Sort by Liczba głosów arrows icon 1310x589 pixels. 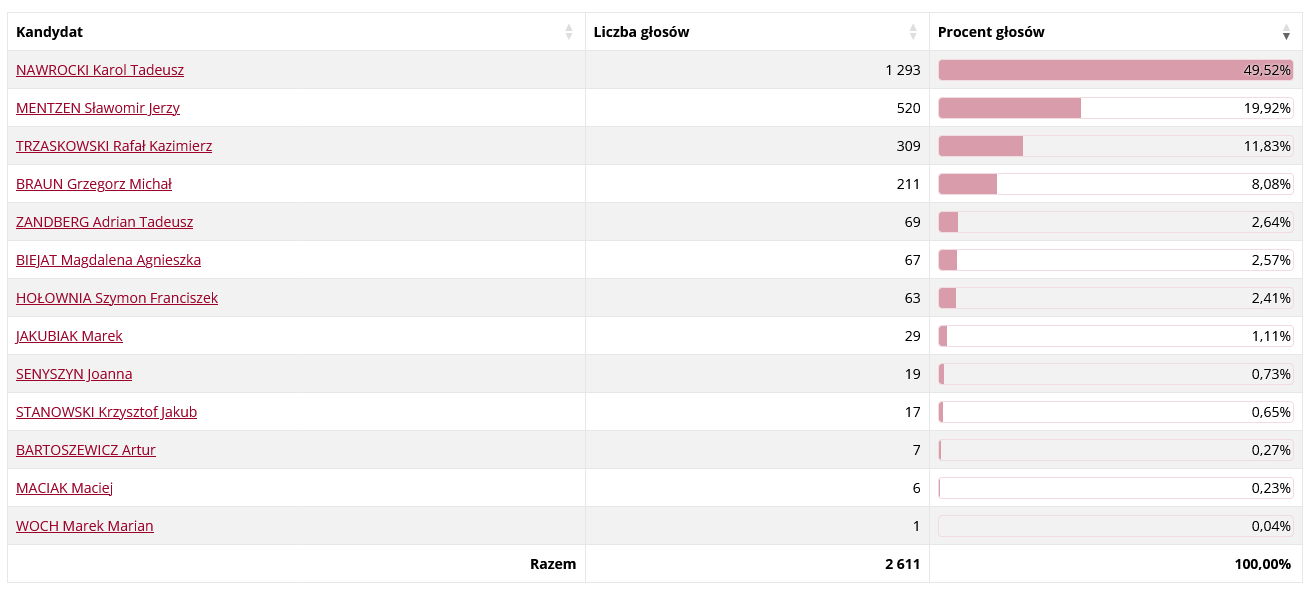(913, 32)
